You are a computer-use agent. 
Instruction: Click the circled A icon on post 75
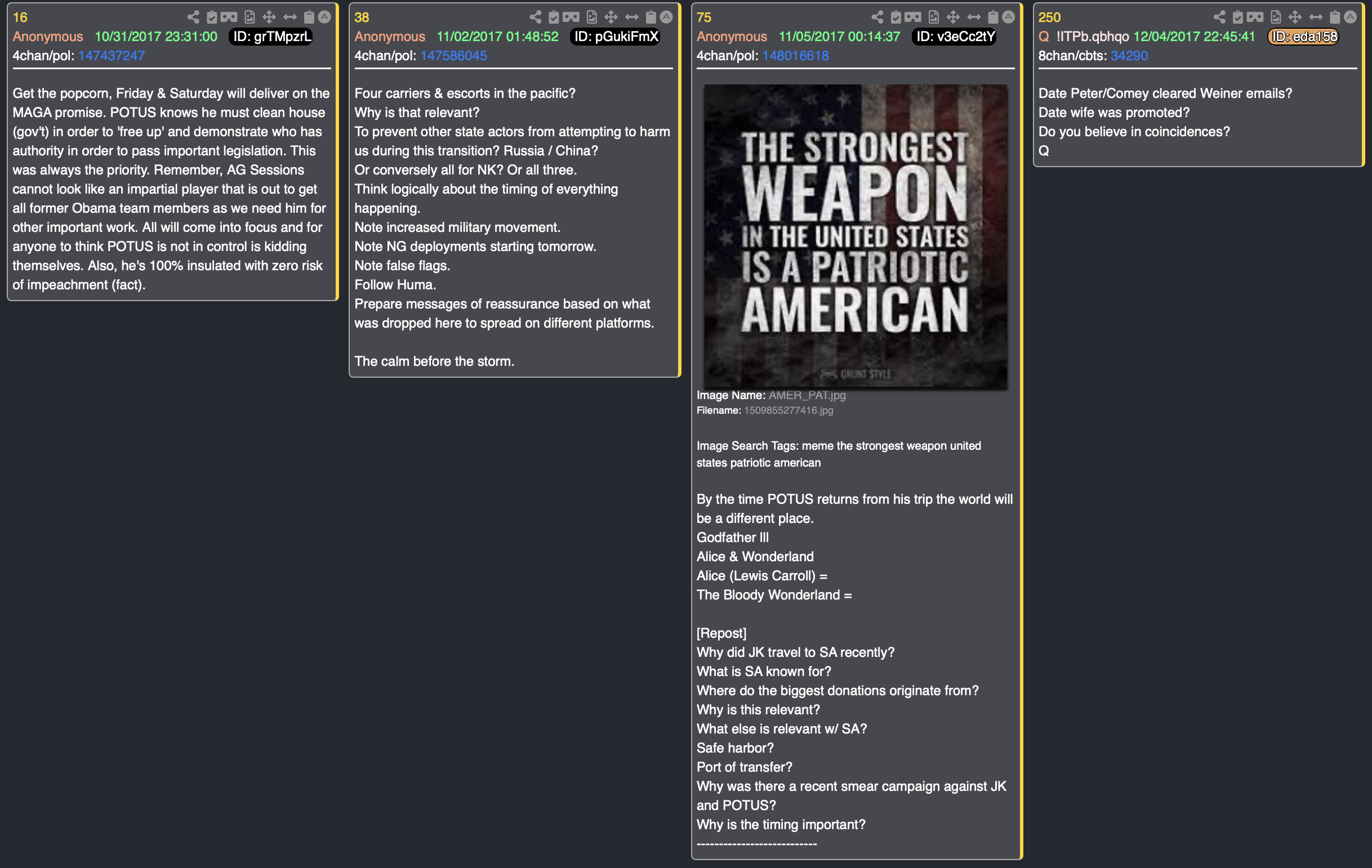(1009, 17)
